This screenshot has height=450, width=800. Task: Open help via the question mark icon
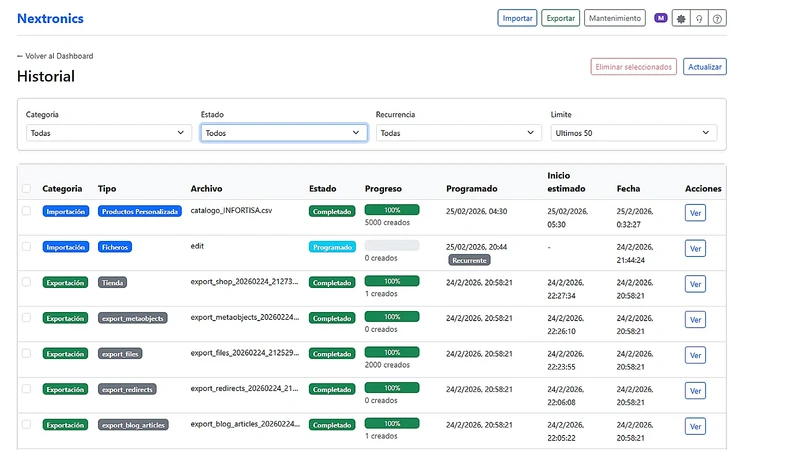(x=717, y=18)
